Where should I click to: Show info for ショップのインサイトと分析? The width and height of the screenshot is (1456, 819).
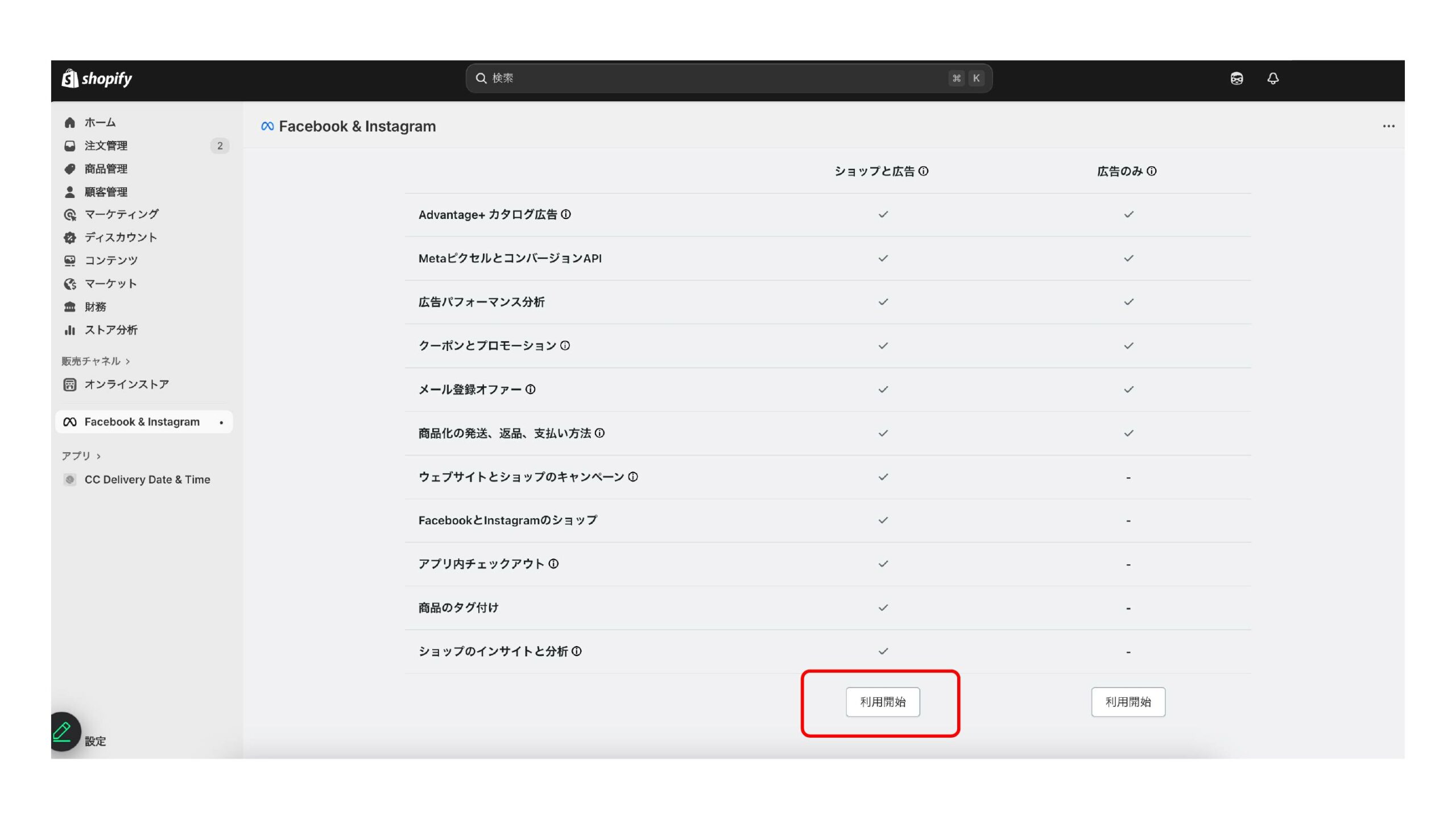tap(577, 652)
